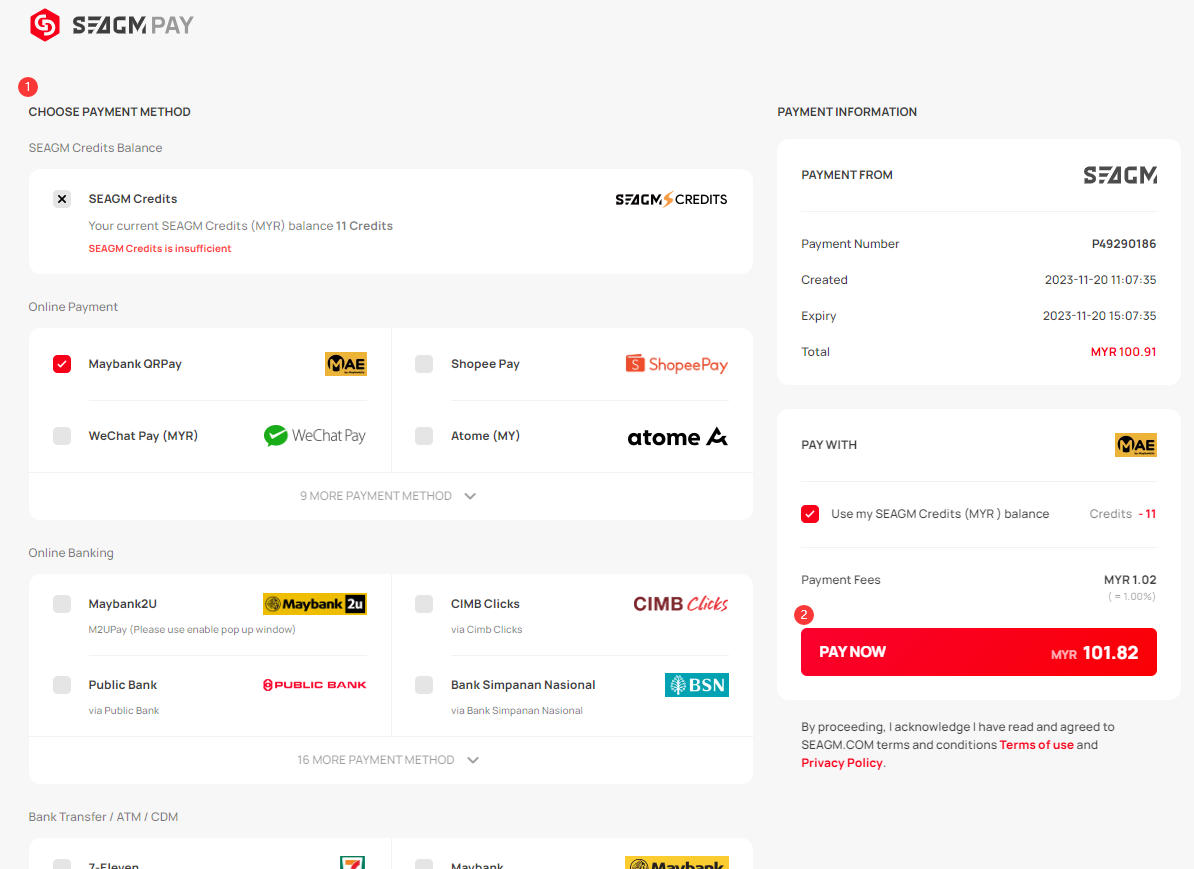Click the atome logo

677,436
